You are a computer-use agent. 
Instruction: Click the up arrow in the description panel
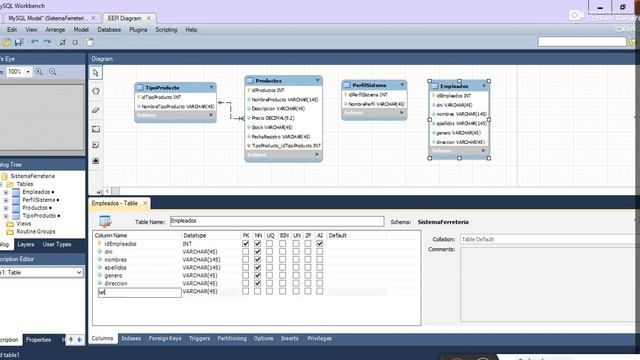click(x=71, y=340)
